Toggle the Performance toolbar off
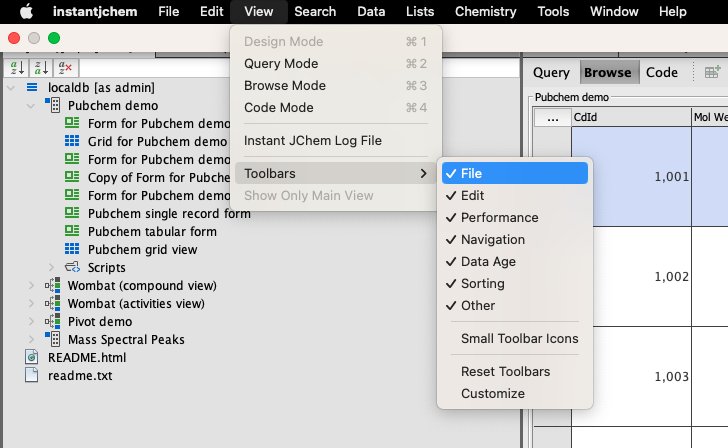728x448 pixels. click(499, 218)
